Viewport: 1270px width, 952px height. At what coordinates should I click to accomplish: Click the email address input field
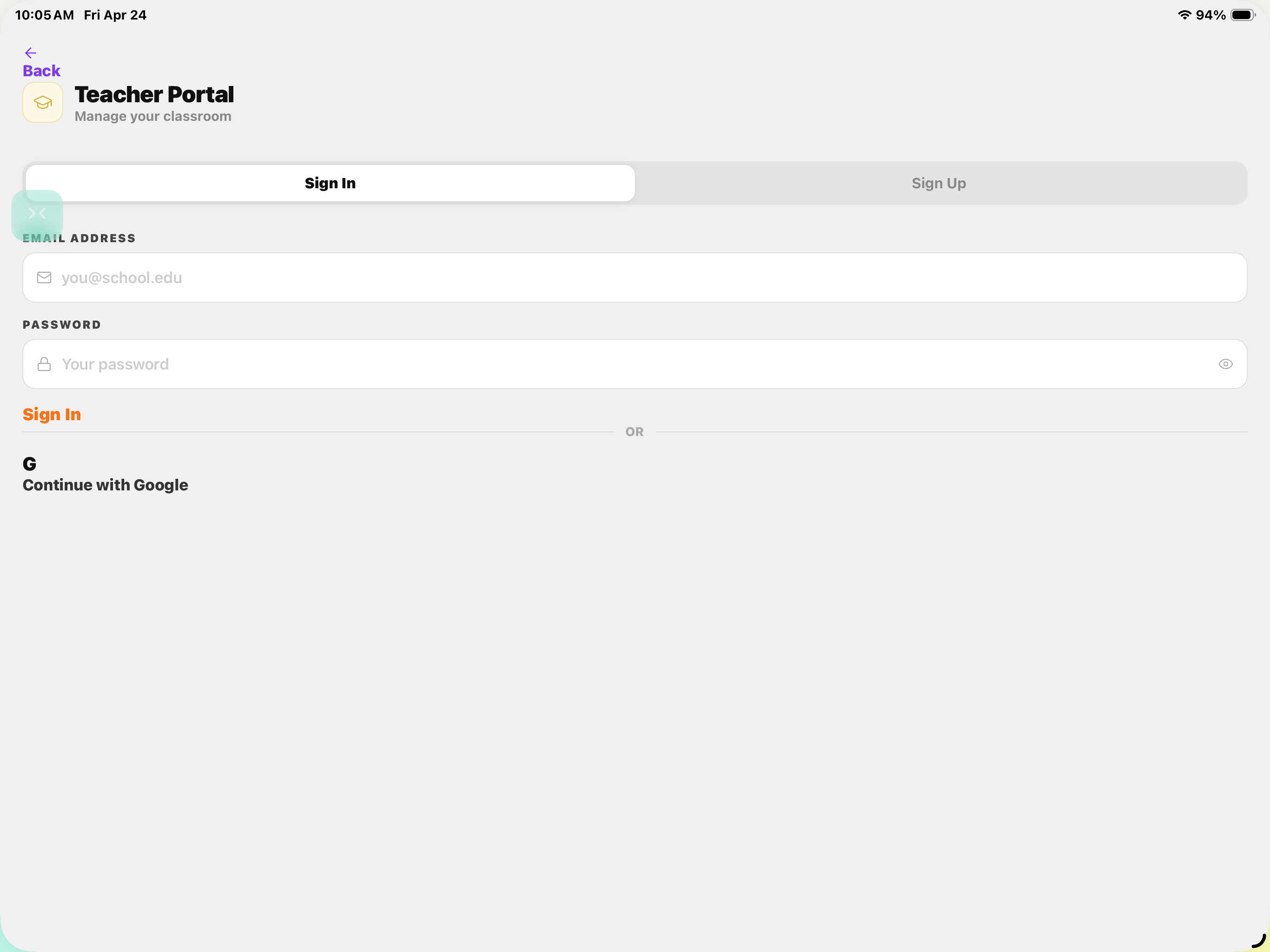coord(635,278)
